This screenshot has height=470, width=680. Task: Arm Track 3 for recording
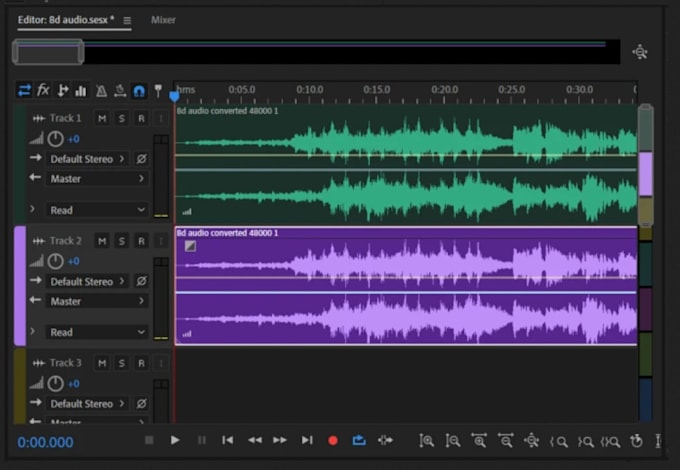141,363
